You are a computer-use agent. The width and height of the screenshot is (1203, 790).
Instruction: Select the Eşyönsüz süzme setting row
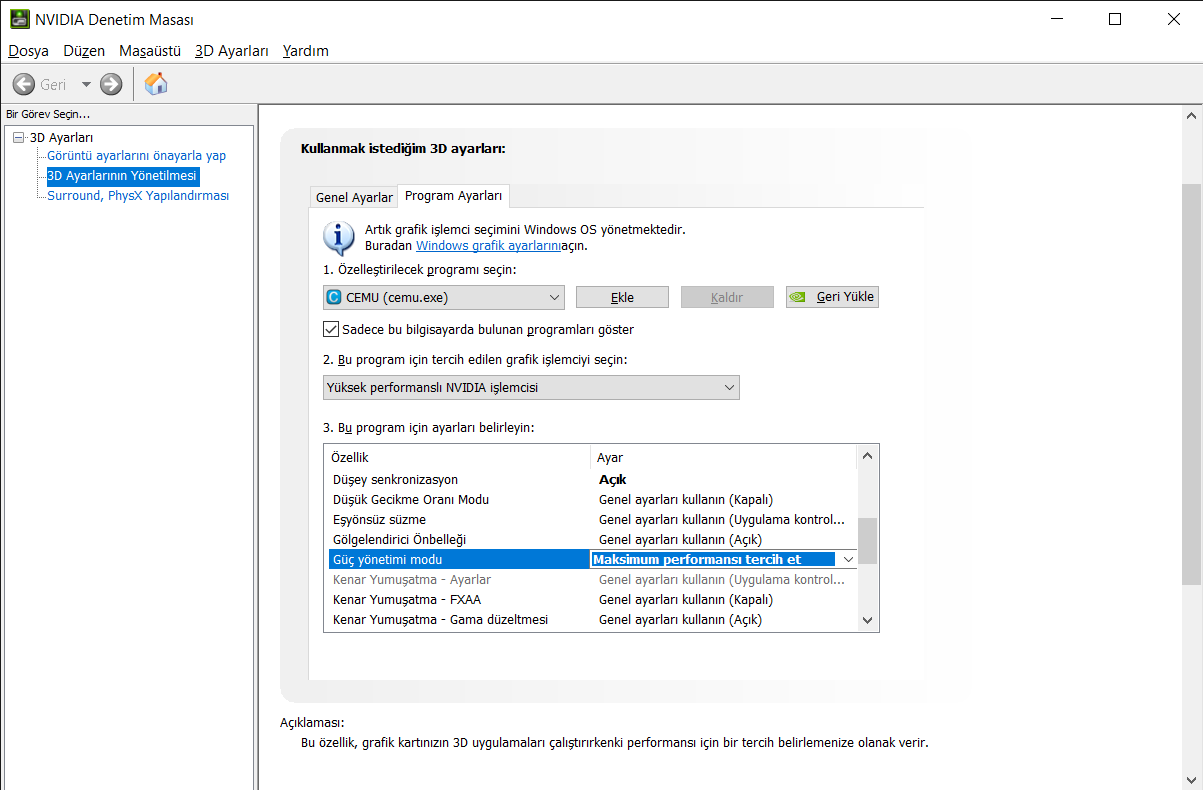591,519
